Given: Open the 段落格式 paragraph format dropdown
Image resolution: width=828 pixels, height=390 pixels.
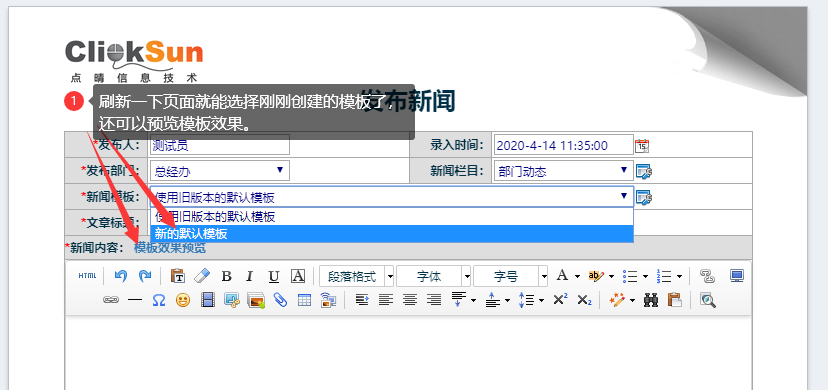Looking at the screenshot, I should (356, 276).
